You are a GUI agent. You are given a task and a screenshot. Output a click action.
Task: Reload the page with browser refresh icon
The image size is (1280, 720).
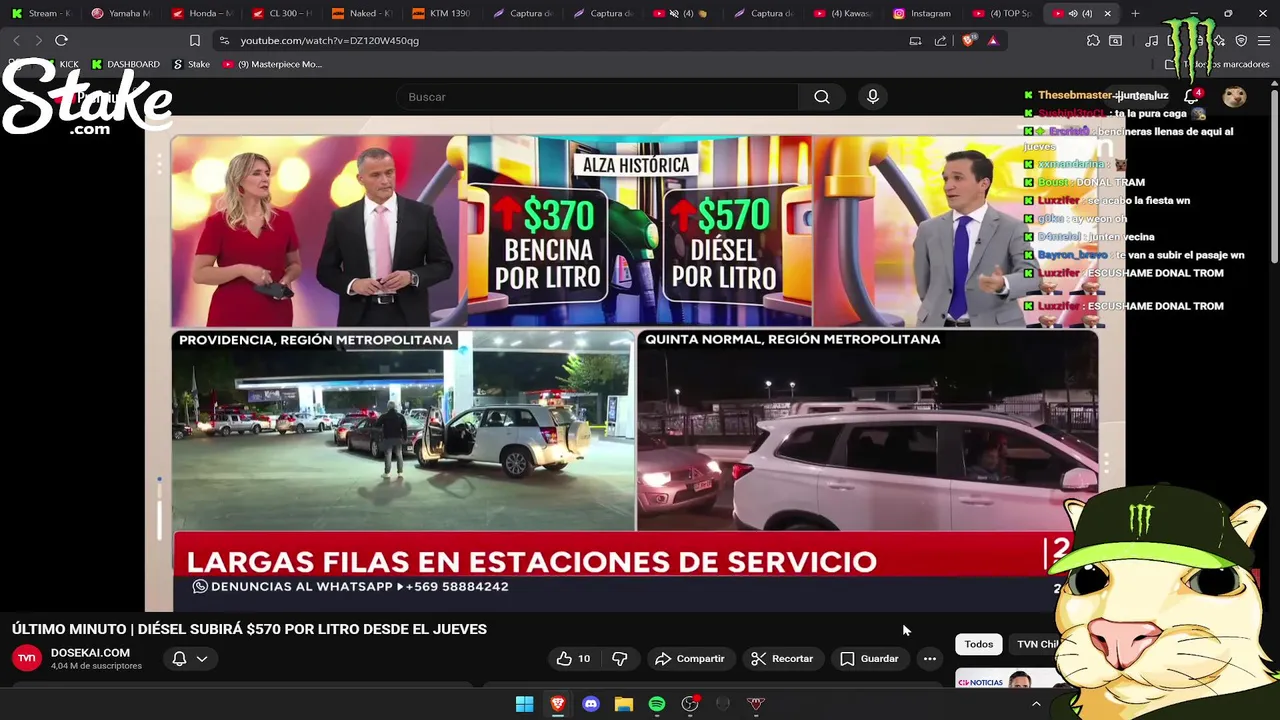click(x=61, y=41)
